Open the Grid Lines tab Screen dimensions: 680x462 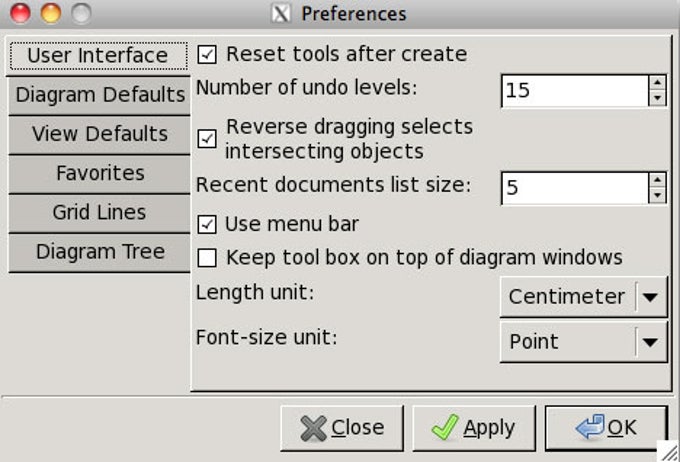point(99,212)
